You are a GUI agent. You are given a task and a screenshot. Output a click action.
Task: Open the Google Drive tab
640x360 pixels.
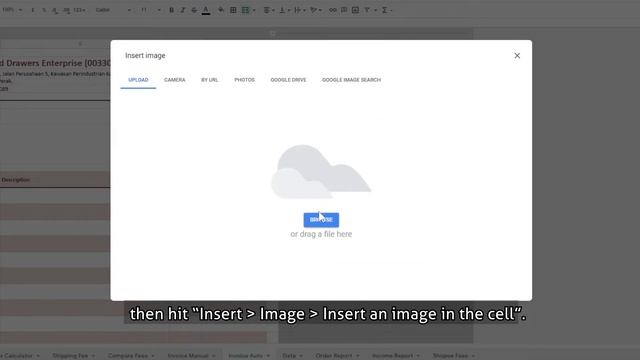(288, 80)
